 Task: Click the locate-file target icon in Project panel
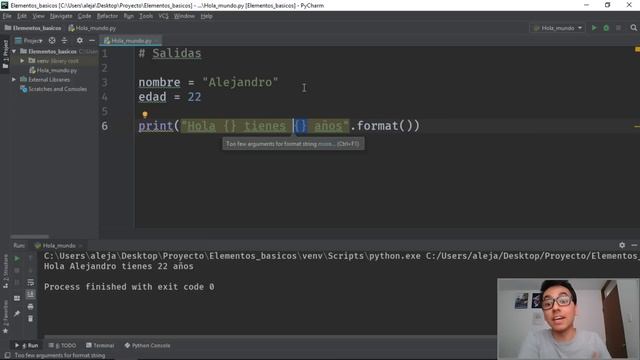pyautogui.click(x=52, y=40)
